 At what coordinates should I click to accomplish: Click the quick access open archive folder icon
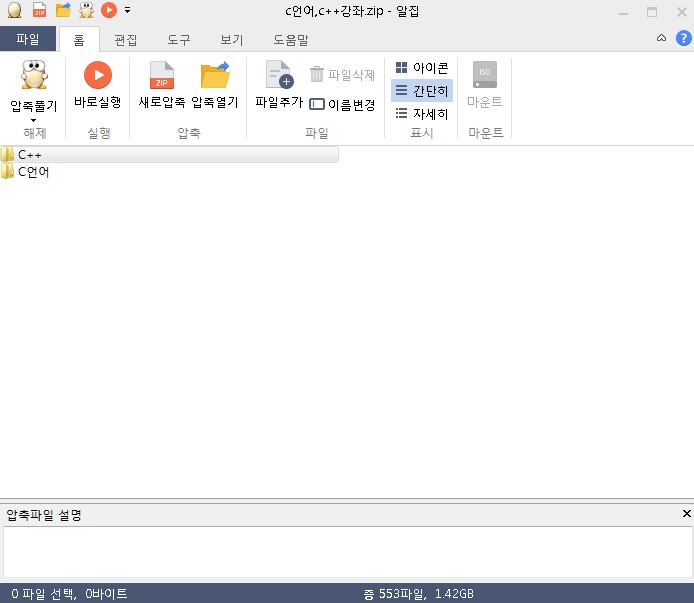[x=63, y=10]
